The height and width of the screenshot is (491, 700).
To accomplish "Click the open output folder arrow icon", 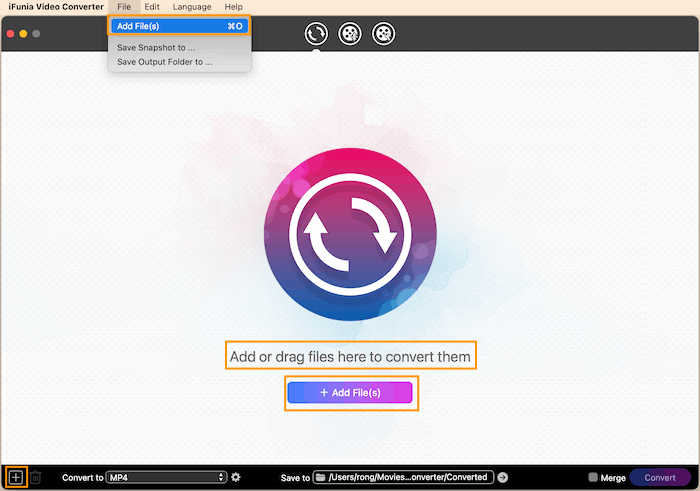I will (x=503, y=477).
